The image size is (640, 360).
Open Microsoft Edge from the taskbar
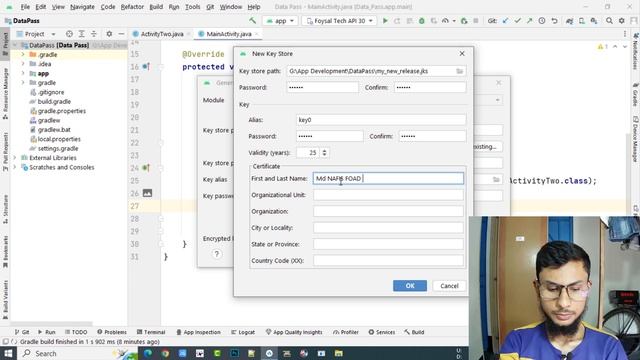[148, 353]
